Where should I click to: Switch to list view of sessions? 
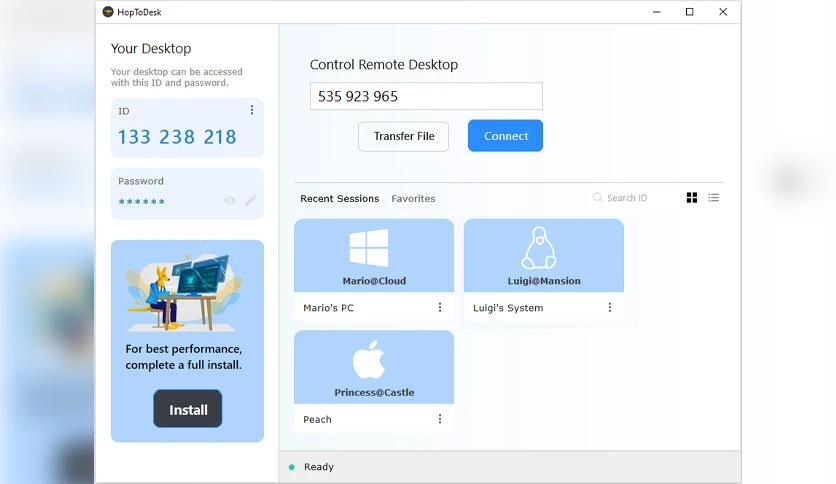(x=713, y=198)
